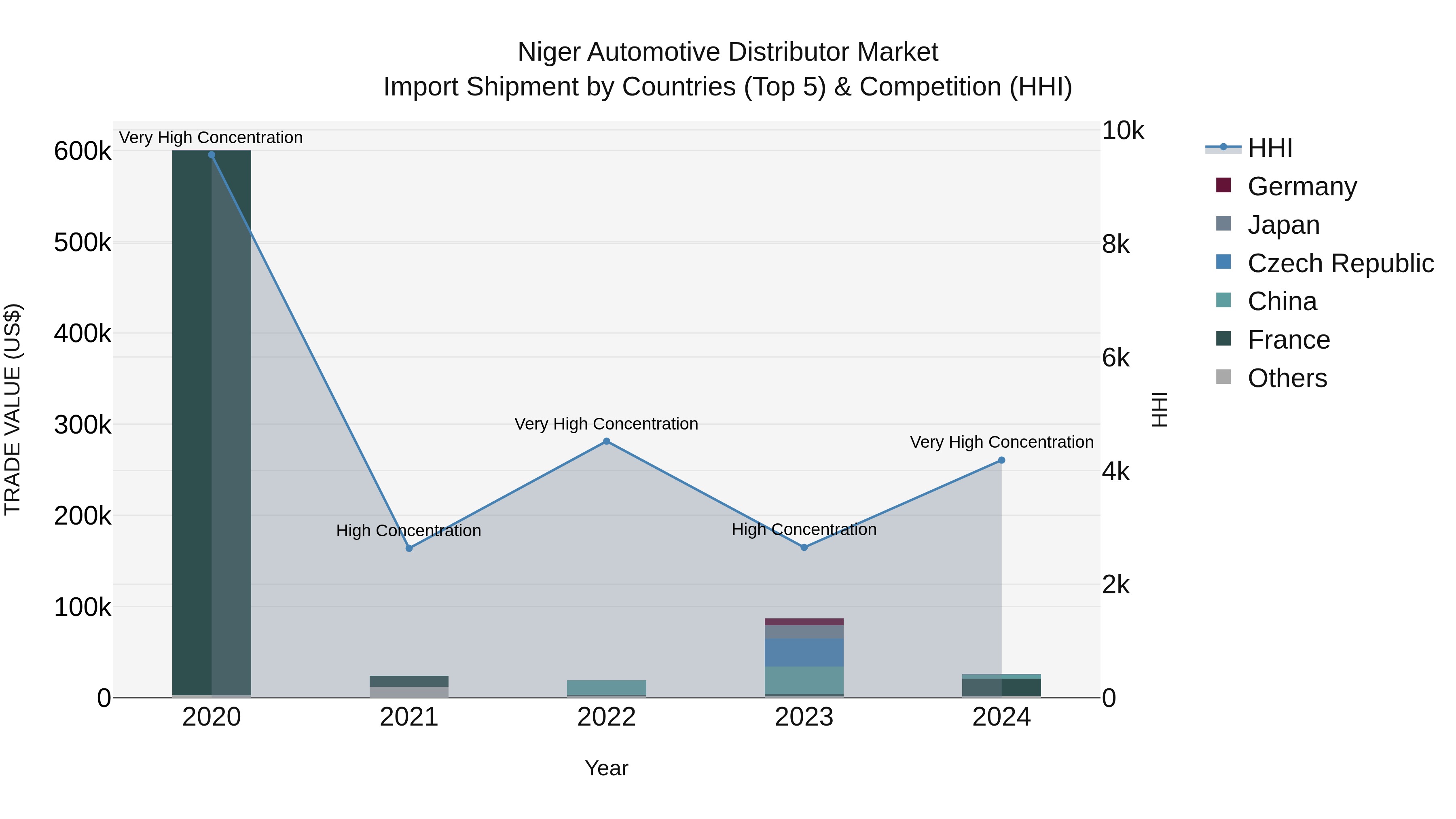The image size is (1456, 819).
Task: Click the Import Shipment by Countries subtitle
Action: click(x=728, y=87)
